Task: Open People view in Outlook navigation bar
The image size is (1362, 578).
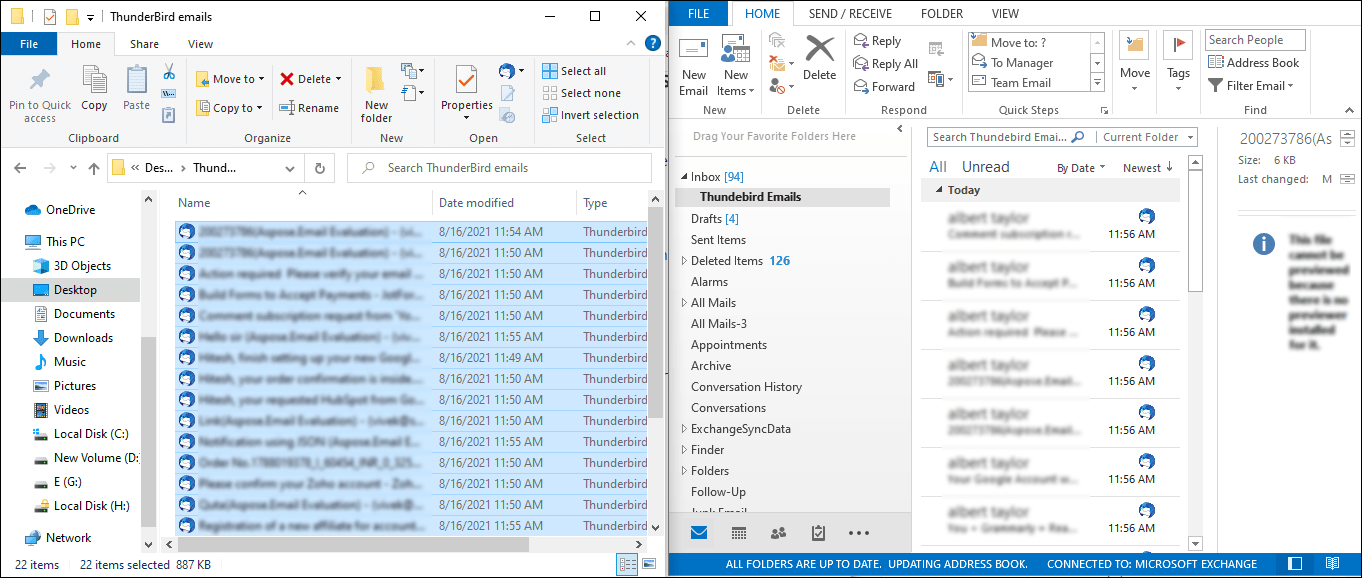Action: click(778, 533)
